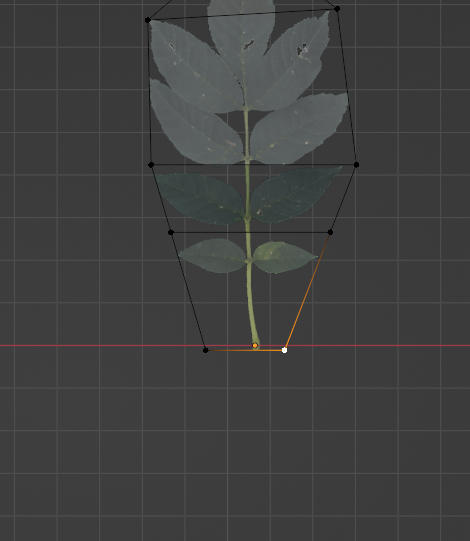Select the white highlighted vertex at bottom right

coord(284,350)
